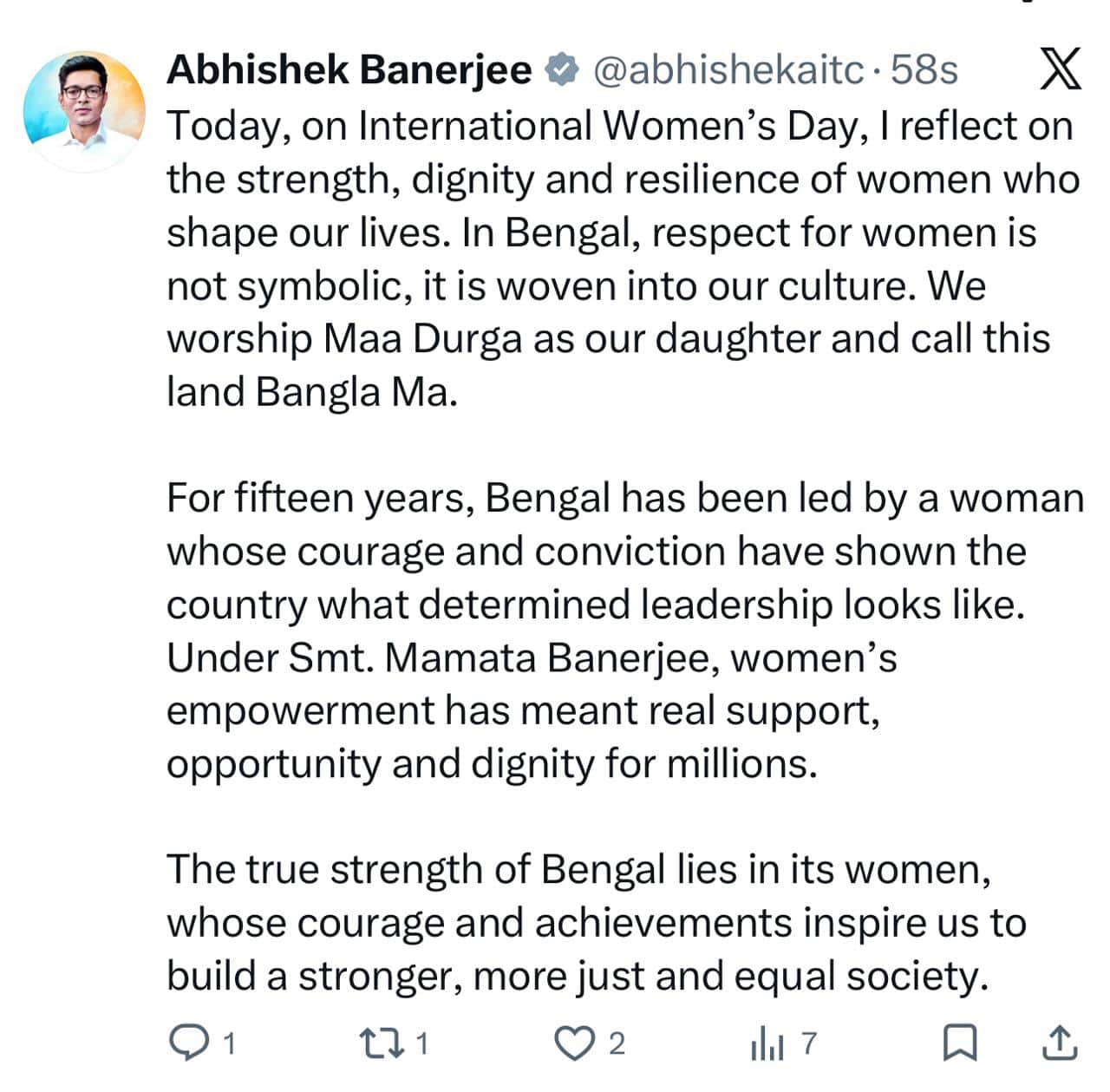The image size is (1110, 1092).
Task: Click the repost count beside the retweet arrows
Action: point(422,1043)
